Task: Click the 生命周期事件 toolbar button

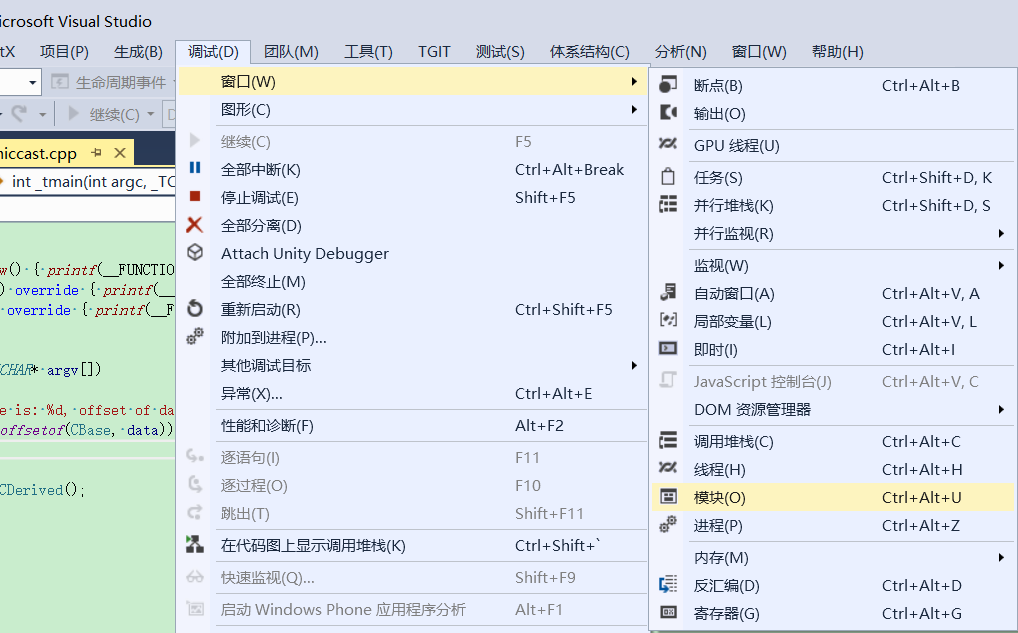Action: point(109,82)
